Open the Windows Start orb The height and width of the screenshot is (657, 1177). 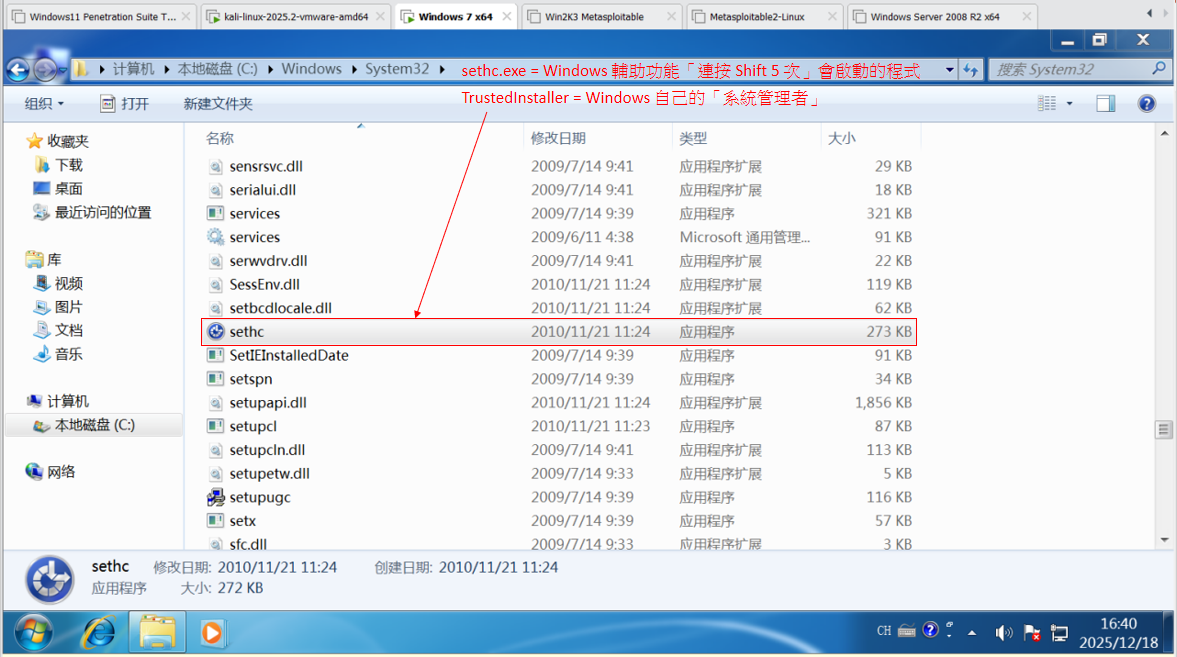point(33,633)
